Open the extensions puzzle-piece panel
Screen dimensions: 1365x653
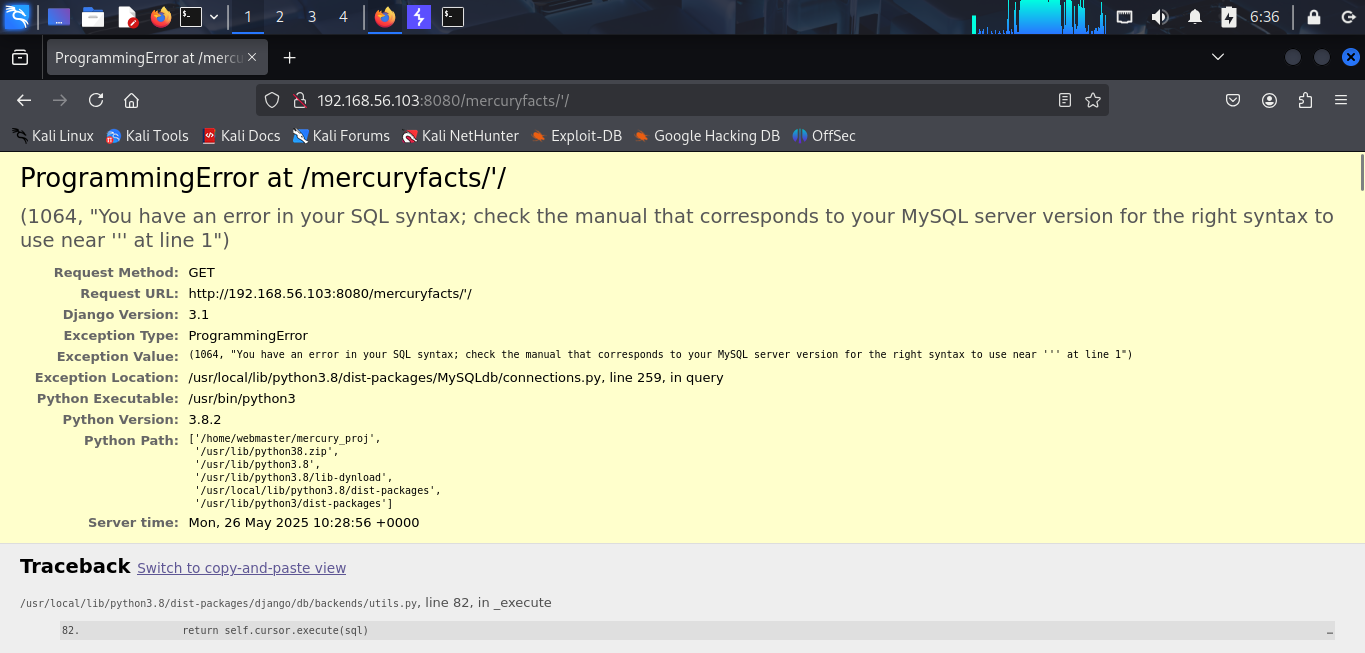1305,100
